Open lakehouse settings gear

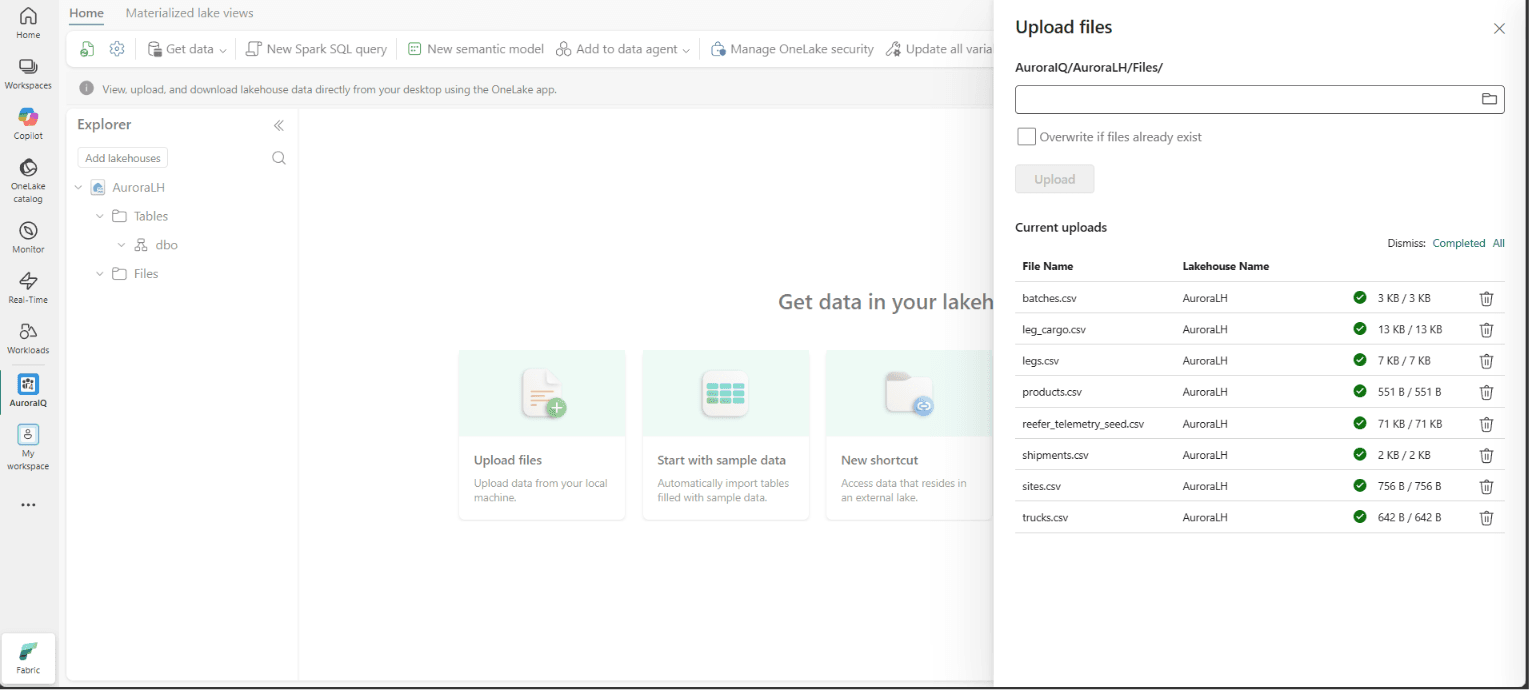tap(117, 49)
